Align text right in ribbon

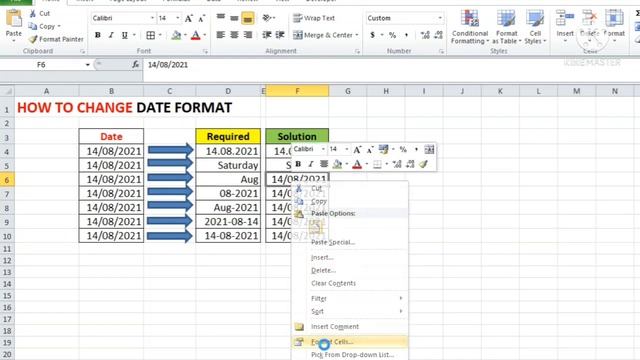(x=248, y=35)
